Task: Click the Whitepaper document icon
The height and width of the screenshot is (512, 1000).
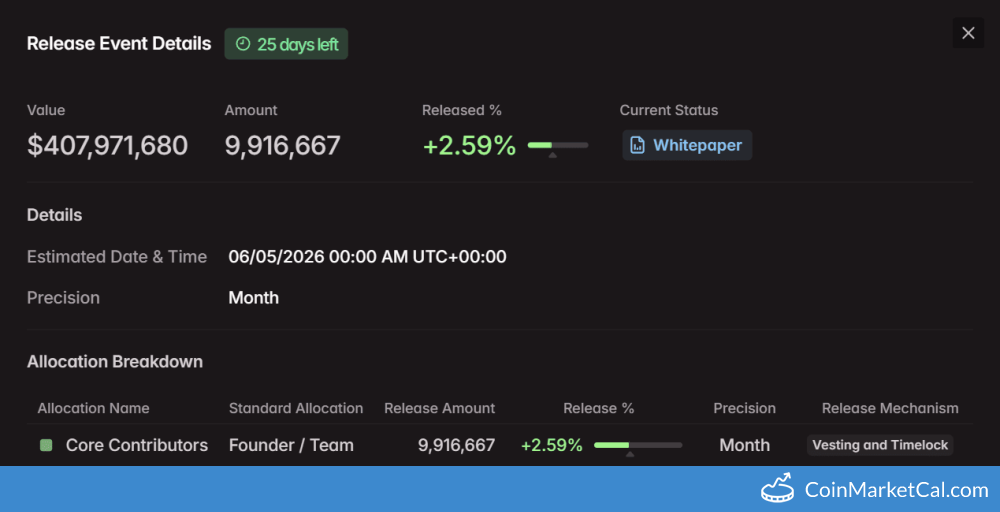Action: (x=637, y=146)
